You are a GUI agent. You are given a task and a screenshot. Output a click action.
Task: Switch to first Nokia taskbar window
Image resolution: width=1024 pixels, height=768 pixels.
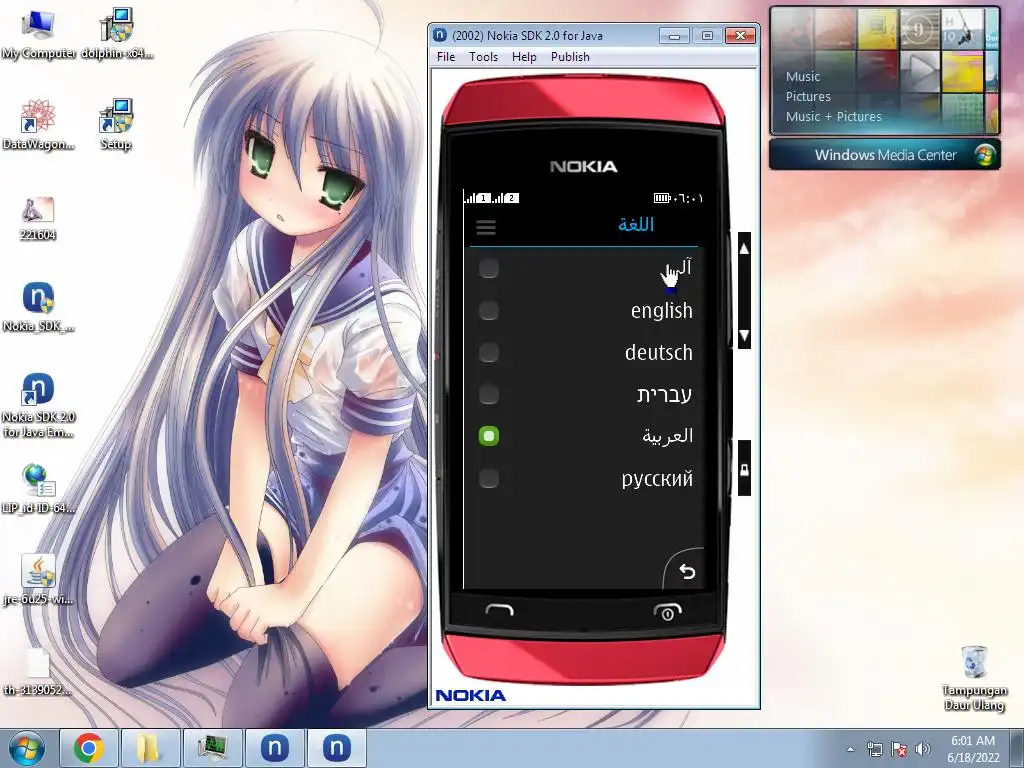[x=275, y=748]
